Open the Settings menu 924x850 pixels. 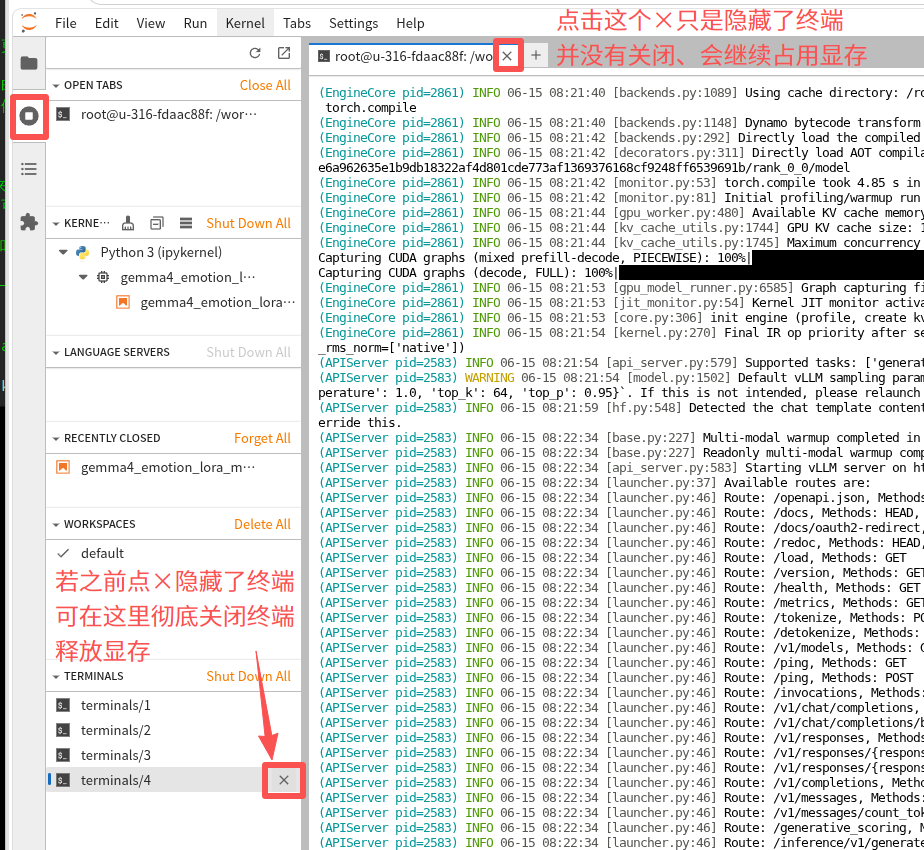(x=354, y=23)
